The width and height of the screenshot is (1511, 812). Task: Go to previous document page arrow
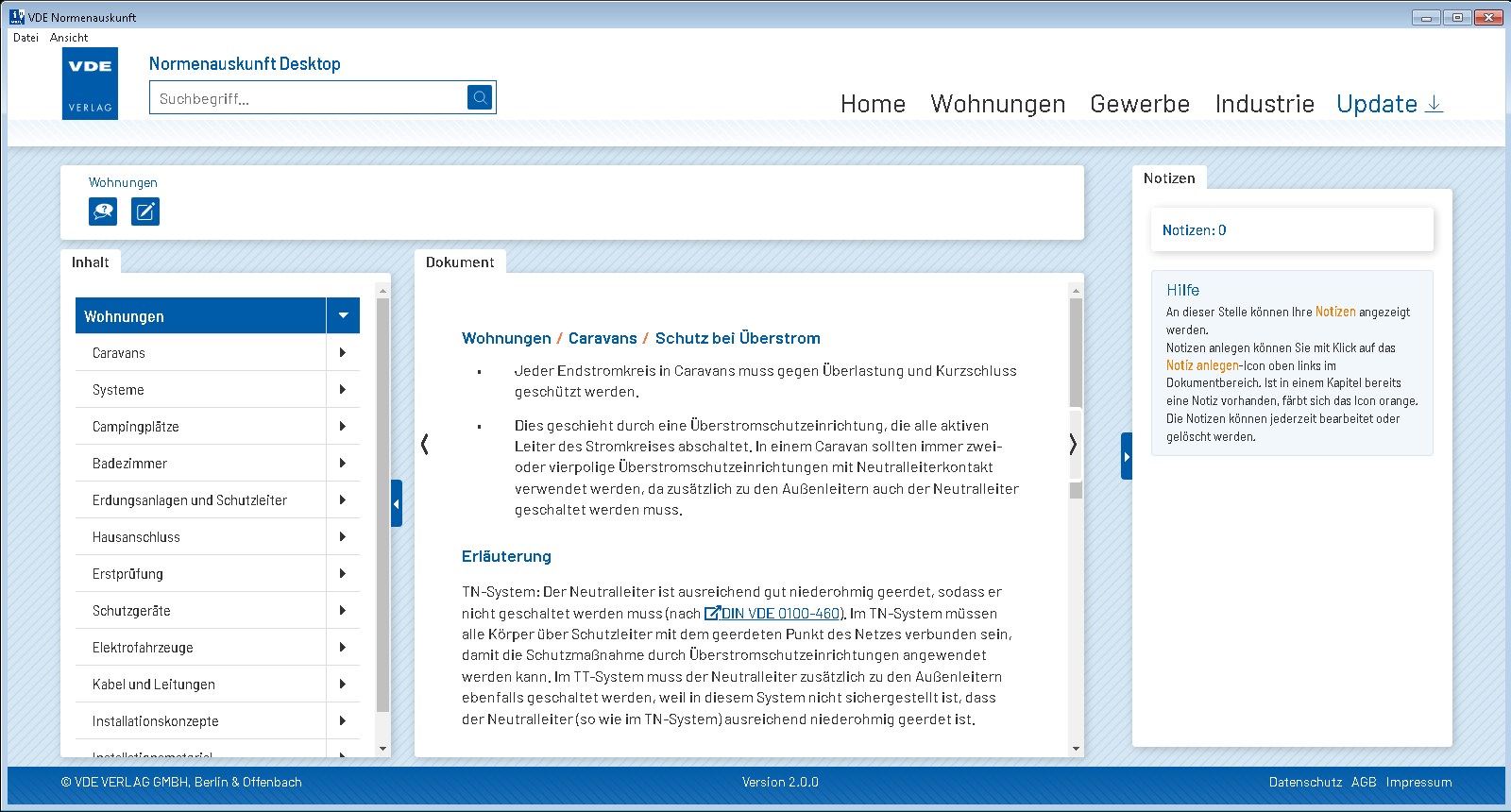click(425, 444)
